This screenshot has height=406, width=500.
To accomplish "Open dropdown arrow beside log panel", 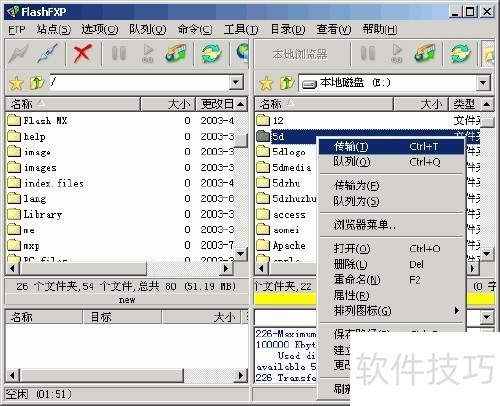I will click(x=486, y=317).
